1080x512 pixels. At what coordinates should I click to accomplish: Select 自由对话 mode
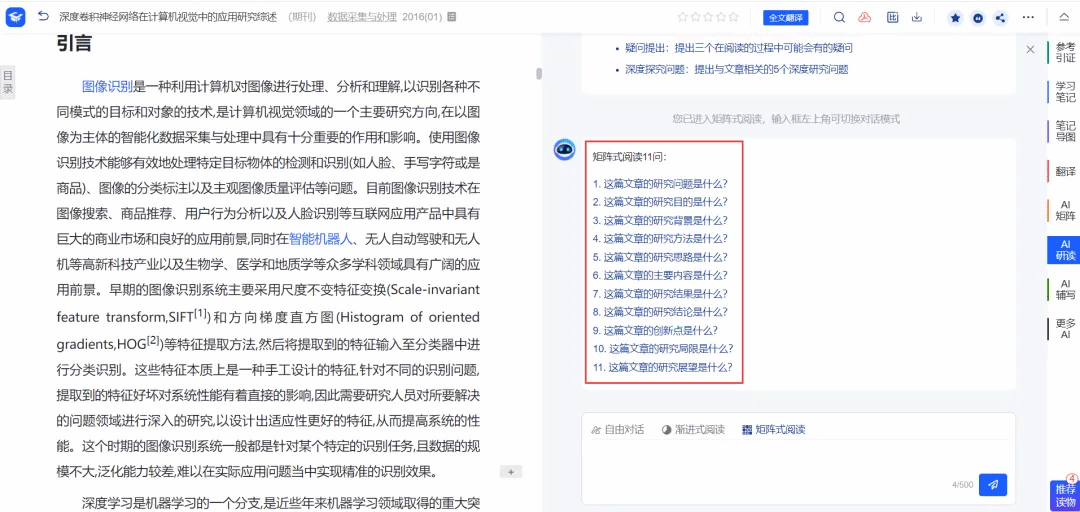pos(617,429)
